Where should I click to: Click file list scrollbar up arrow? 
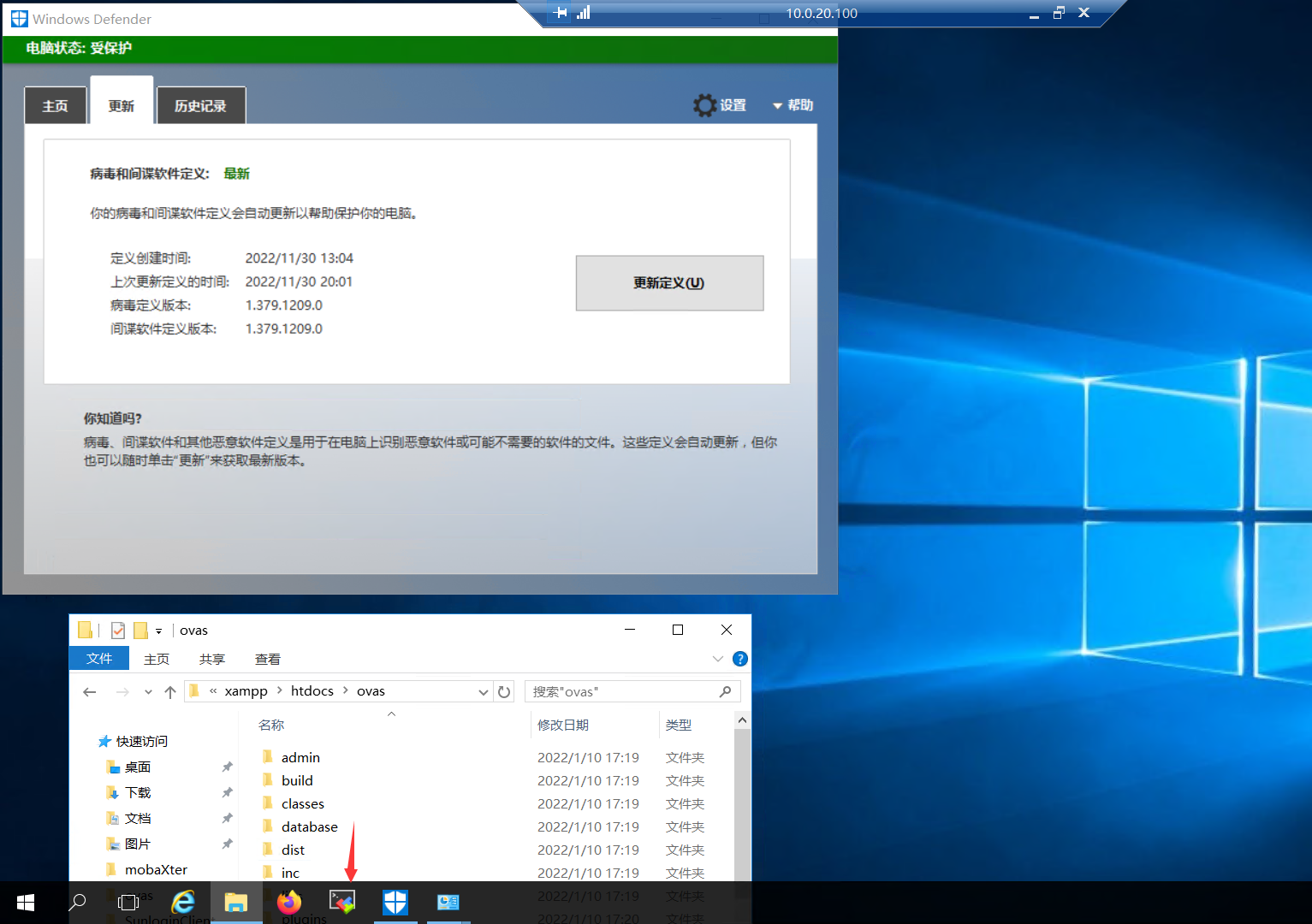click(x=742, y=720)
